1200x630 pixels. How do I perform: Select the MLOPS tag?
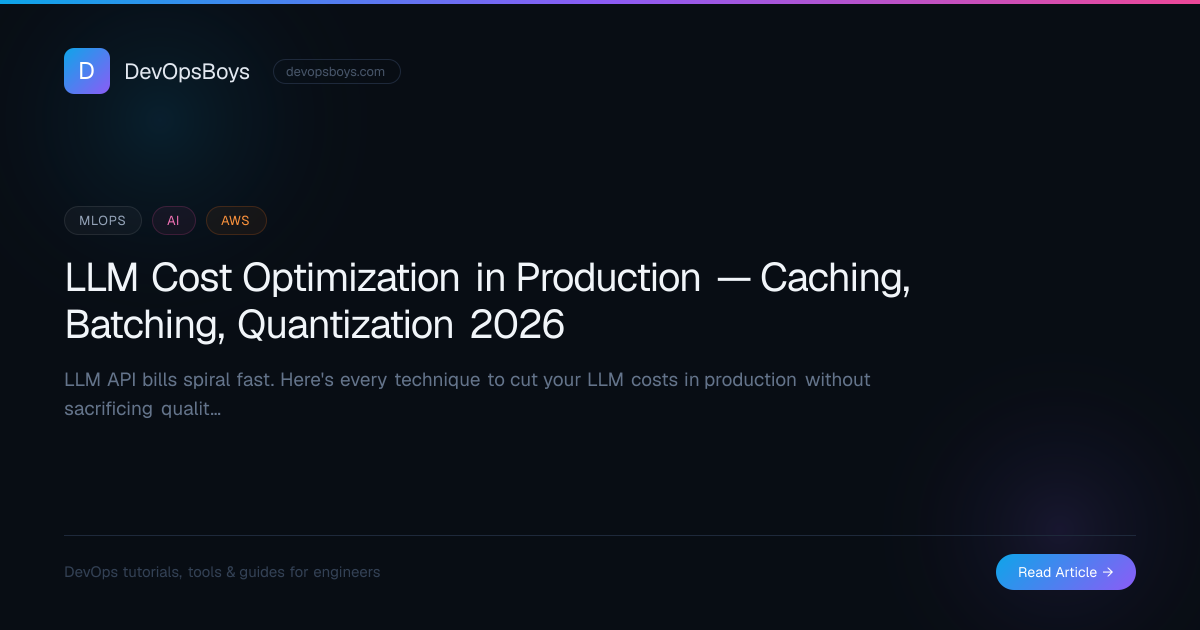pyautogui.click(x=103, y=220)
